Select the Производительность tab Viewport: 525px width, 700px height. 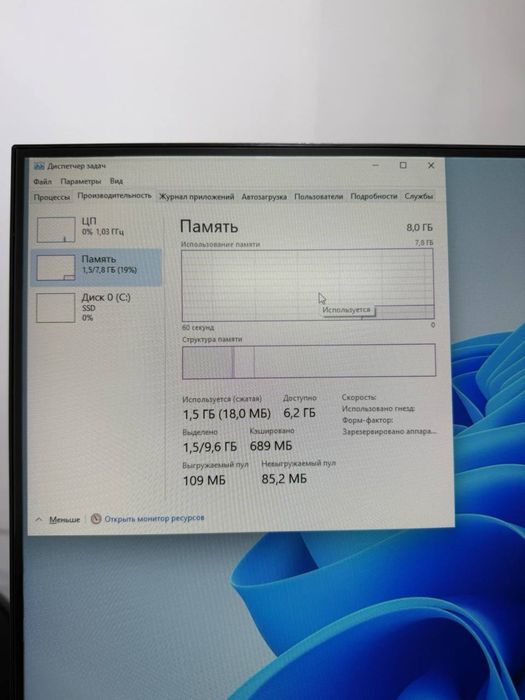[115, 196]
